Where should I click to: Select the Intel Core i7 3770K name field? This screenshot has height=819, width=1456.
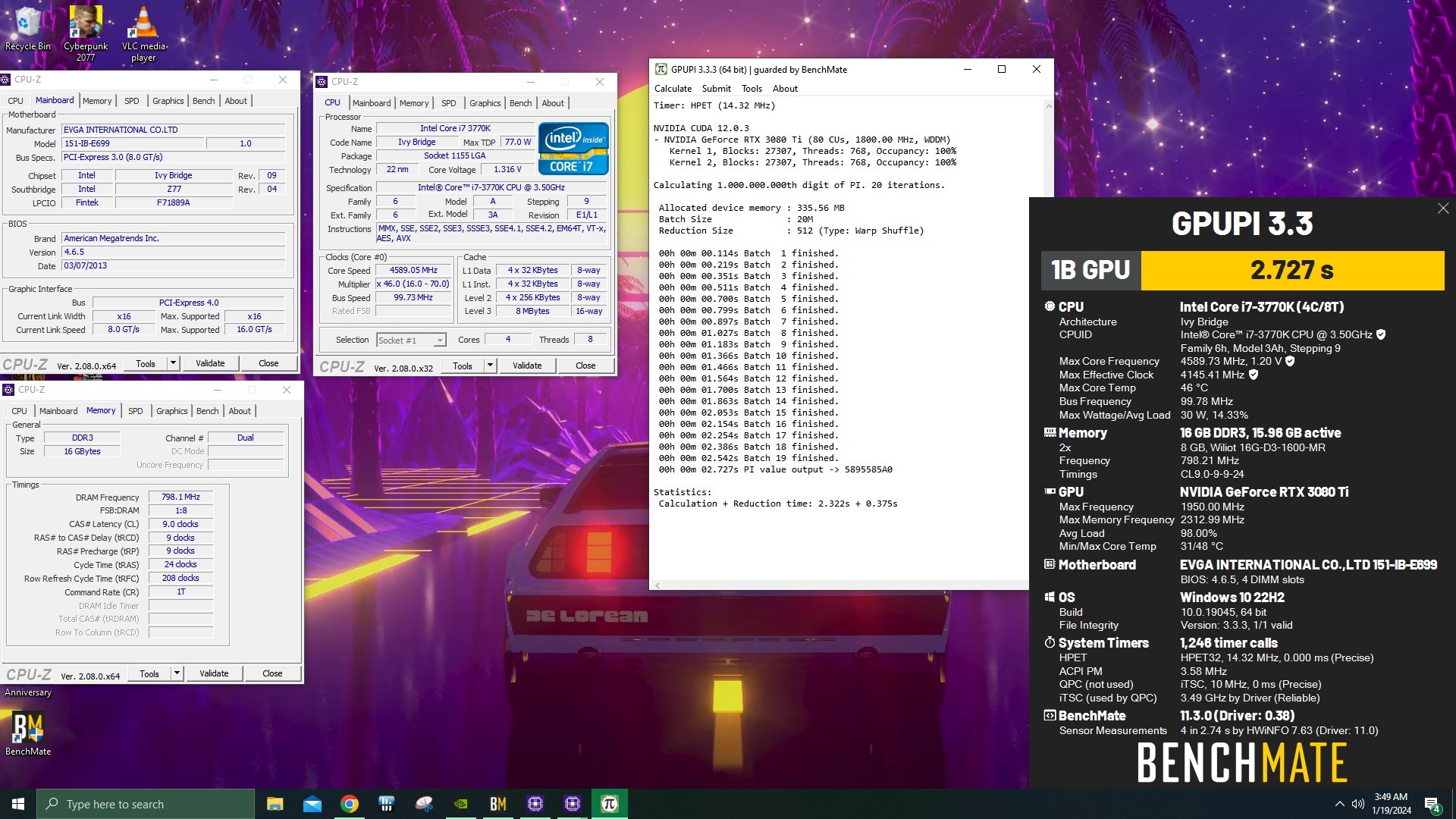[455, 129]
